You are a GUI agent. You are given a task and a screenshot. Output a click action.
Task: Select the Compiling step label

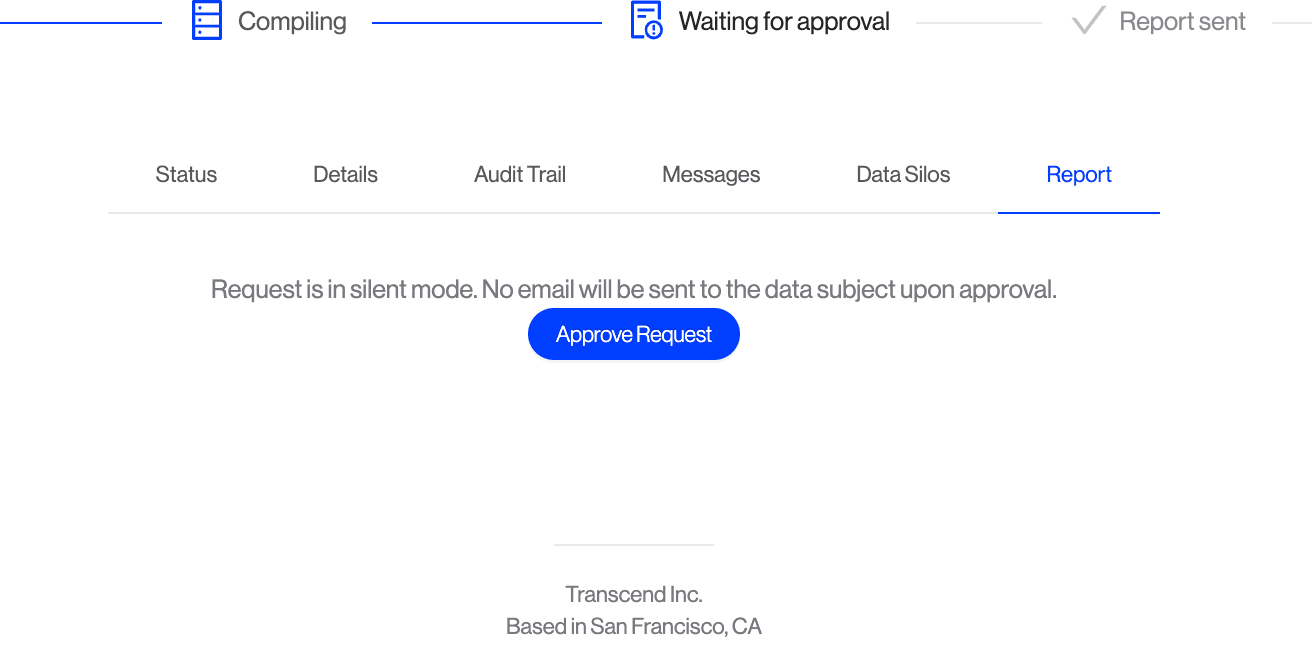(292, 22)
